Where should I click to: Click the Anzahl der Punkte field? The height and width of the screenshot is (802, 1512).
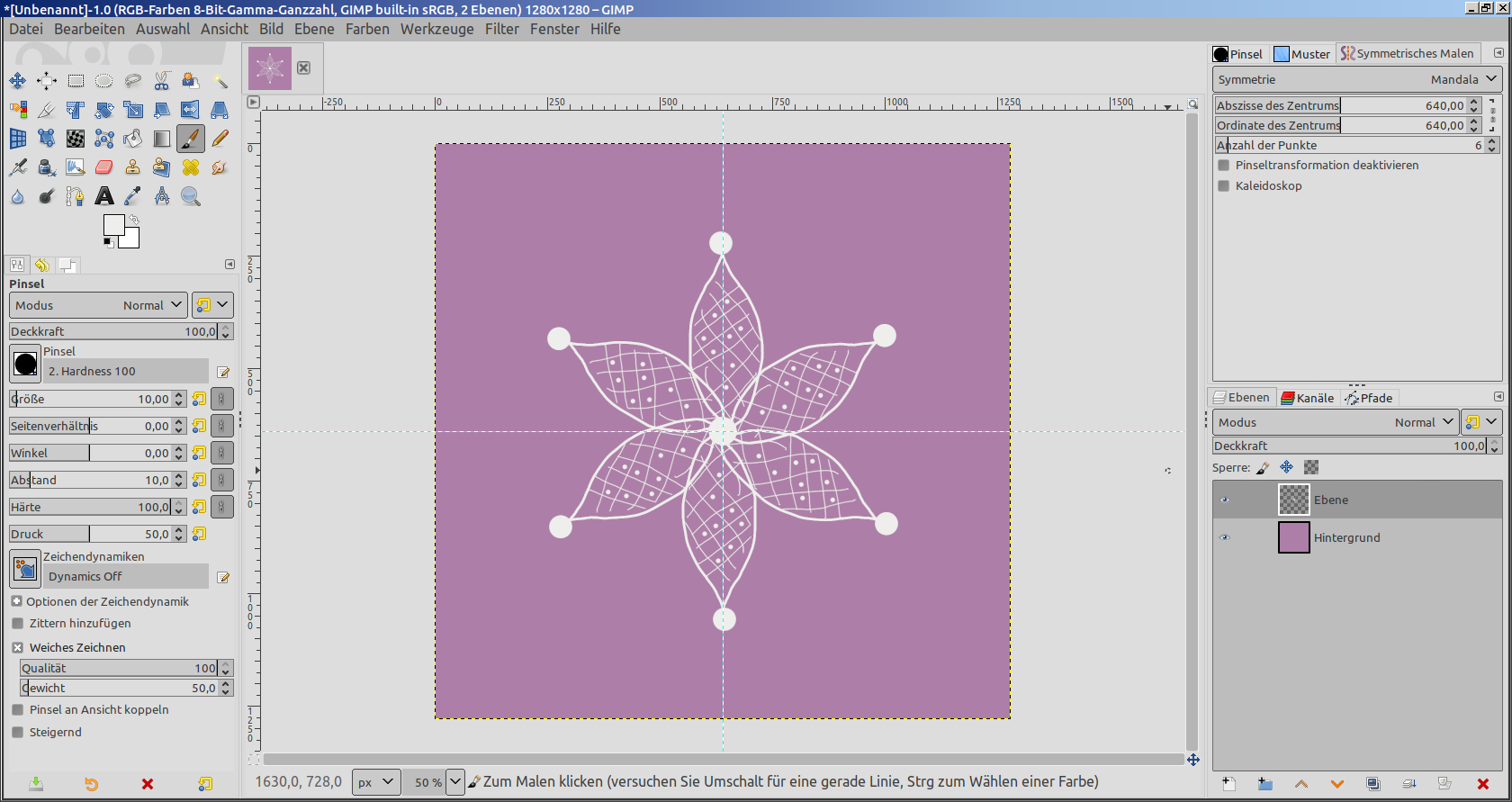pyautogui.click(x=1347, y=146)
